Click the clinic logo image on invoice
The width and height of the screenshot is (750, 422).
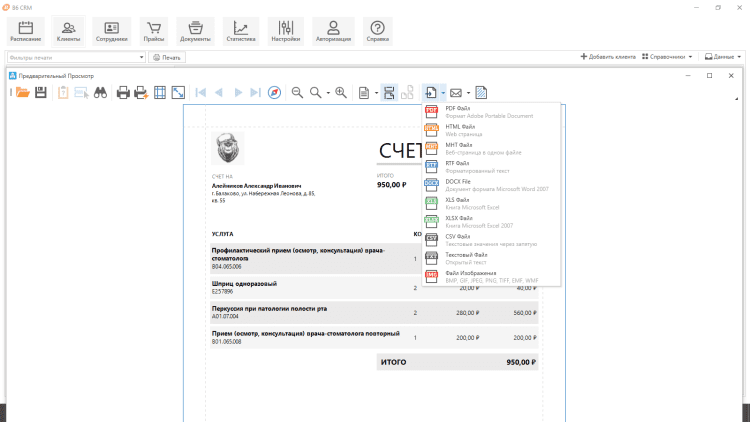click(228, 148)
